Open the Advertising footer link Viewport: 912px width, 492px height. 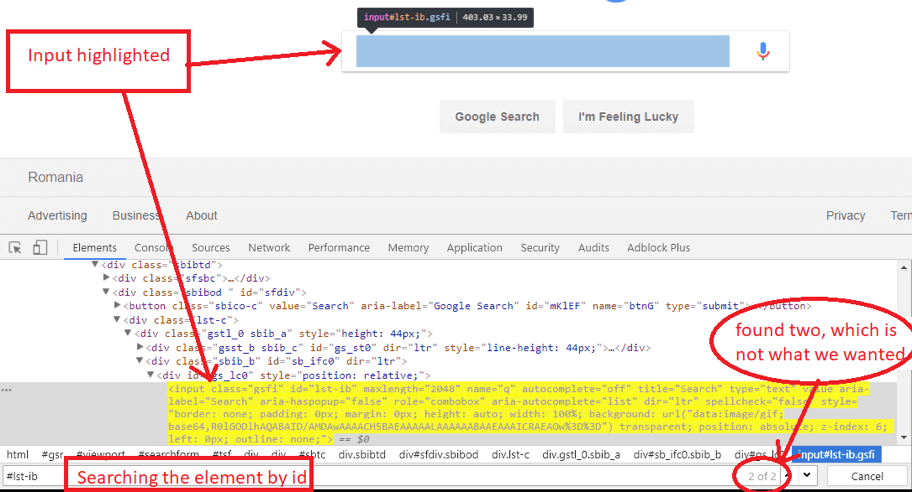click(57, 216)
